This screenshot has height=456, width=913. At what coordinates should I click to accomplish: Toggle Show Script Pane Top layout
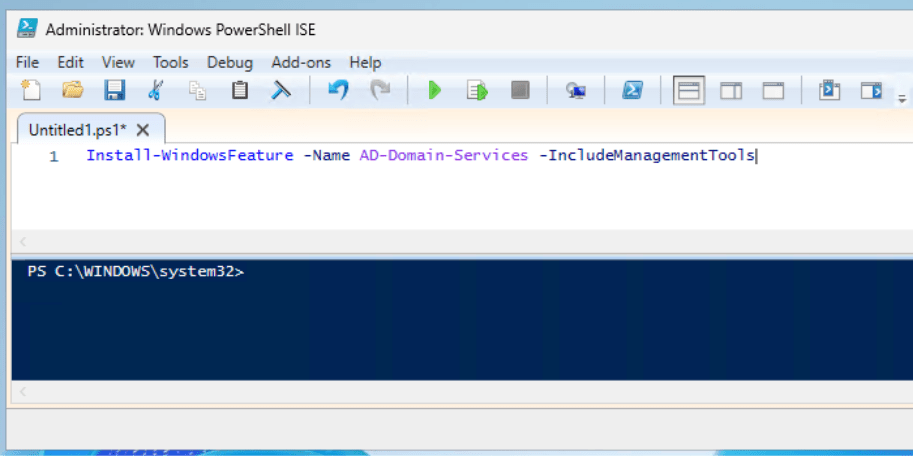[x=689, y=91]
